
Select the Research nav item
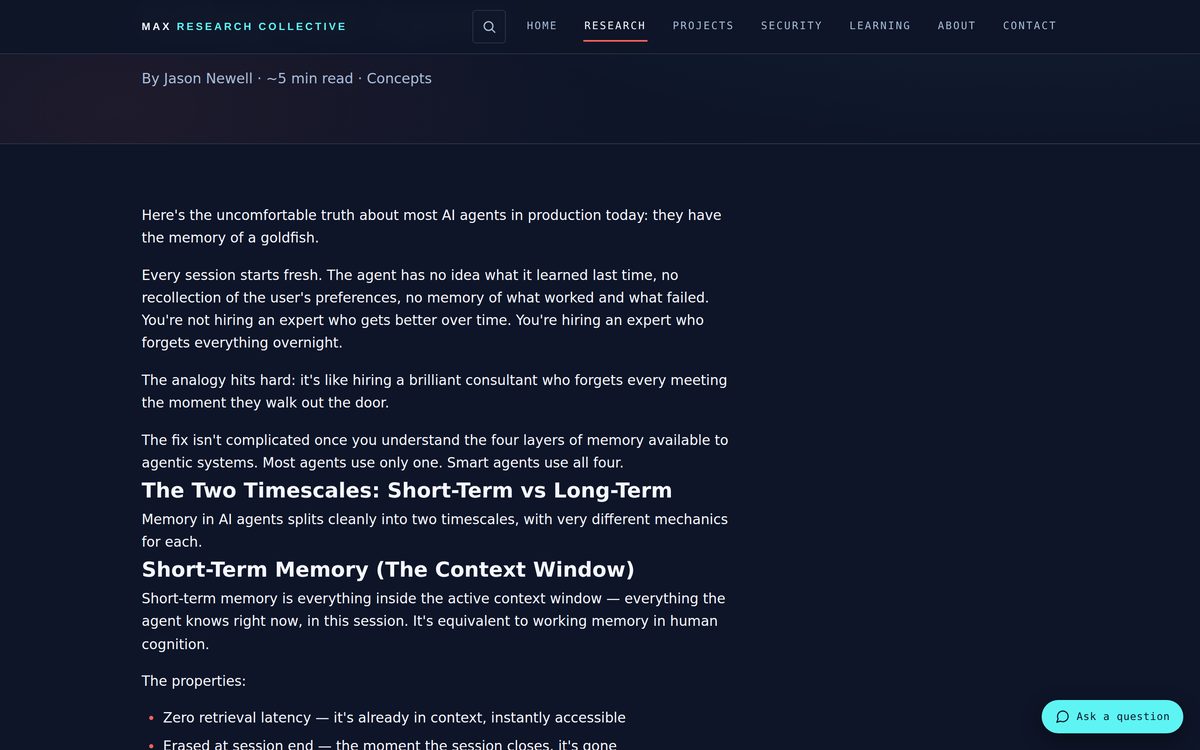coord(615,26)
